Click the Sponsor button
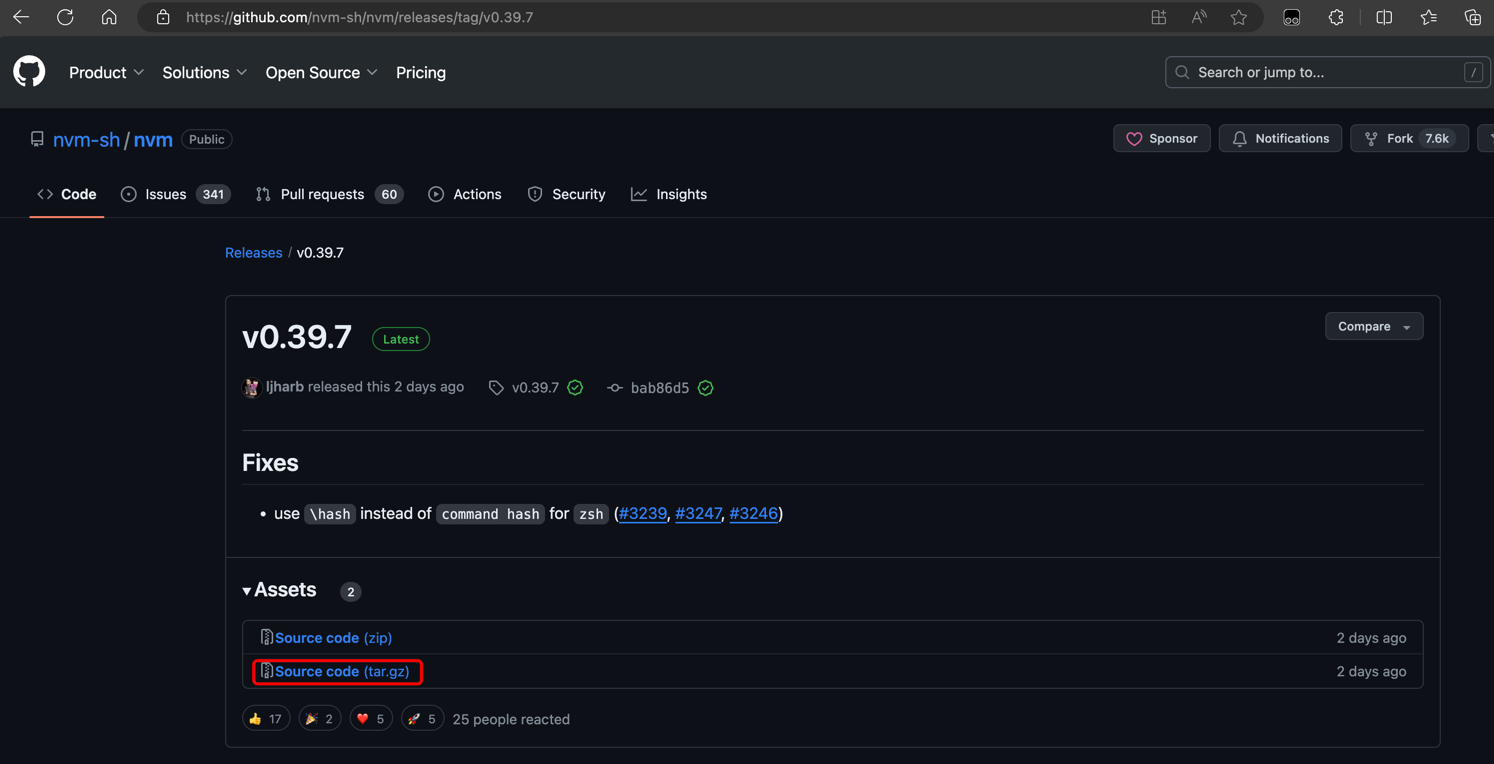 tap(1162, 138)
